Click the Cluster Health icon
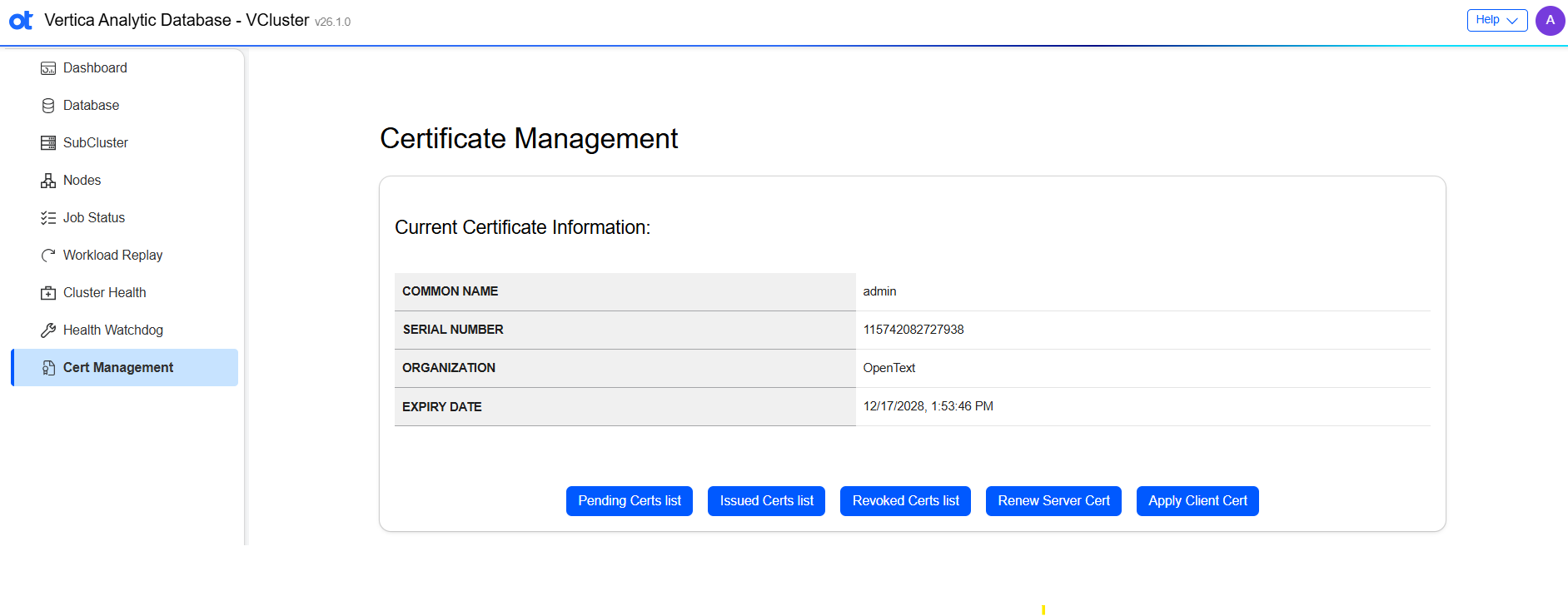Screen dimensions: 1568x616 pyautogui.click(x=48, y=293)
